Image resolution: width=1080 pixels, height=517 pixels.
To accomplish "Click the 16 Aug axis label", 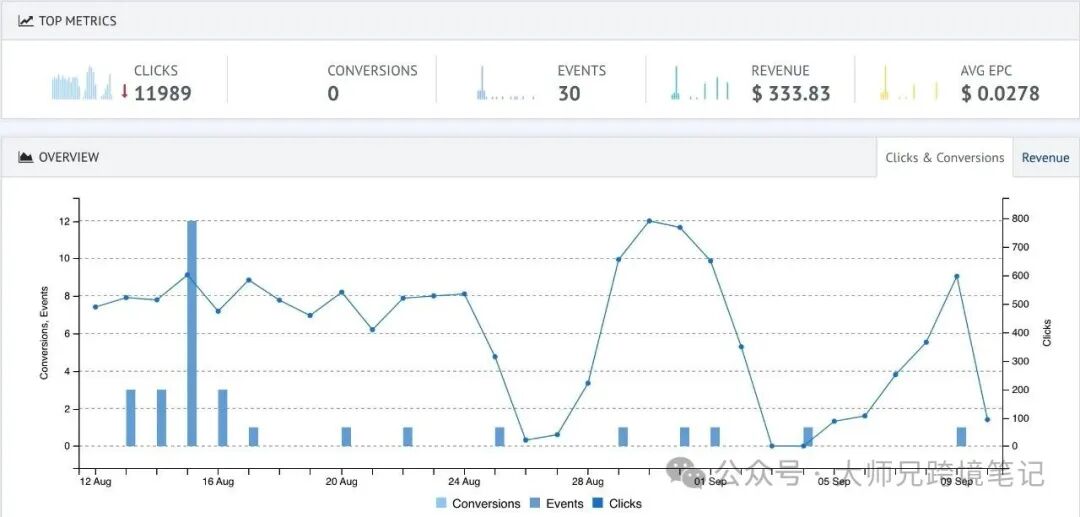I will point(218,481).
